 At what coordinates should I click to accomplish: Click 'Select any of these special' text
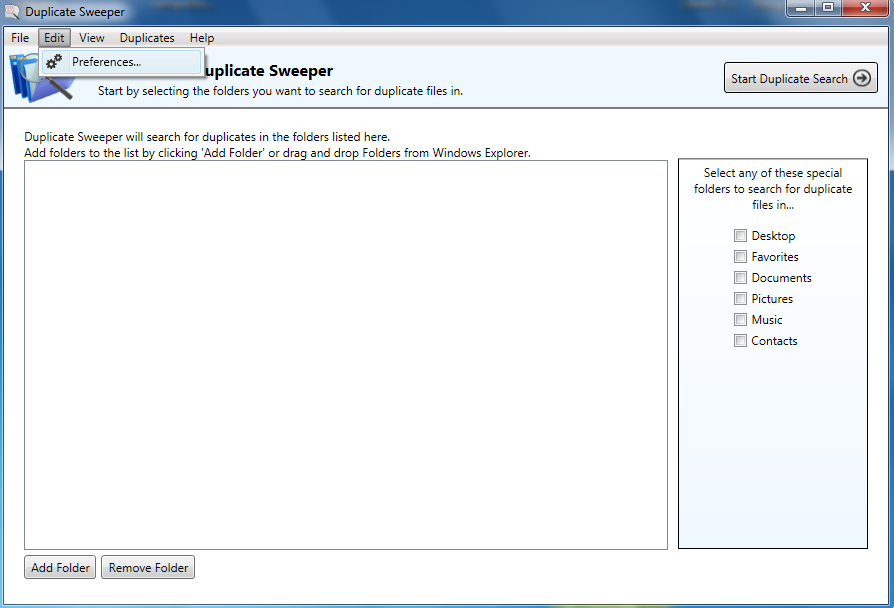[x=773, y=173]
